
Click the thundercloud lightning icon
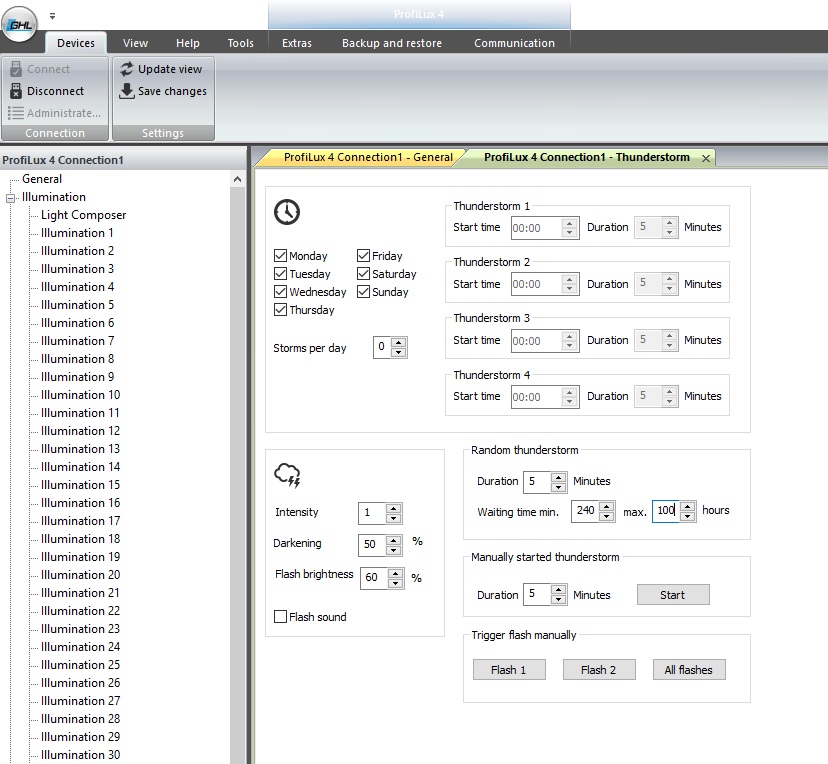tap(288, 475)
